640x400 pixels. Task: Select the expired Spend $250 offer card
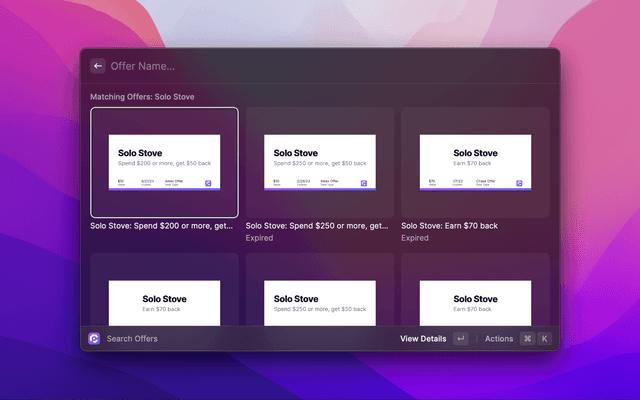(x=319, y=162)
